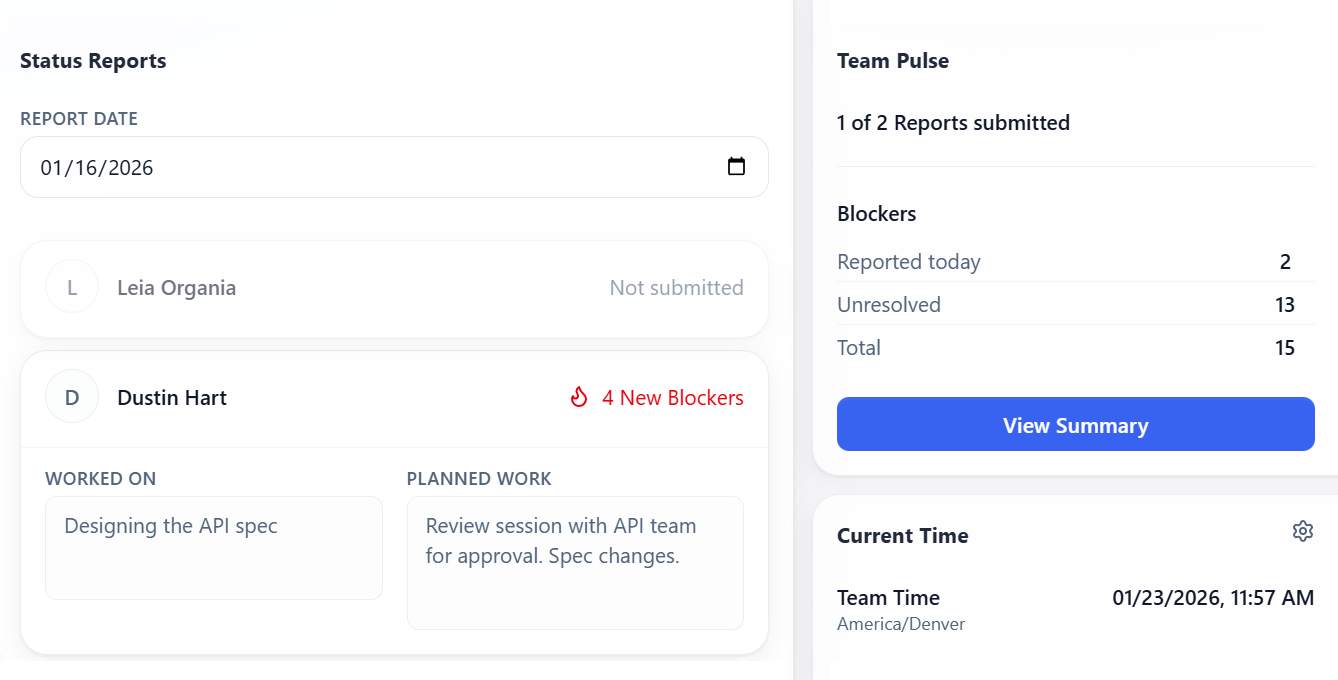The image size is (1338, 680).
Task: Click the 4 New Blockers label
Action: [x=672, y=398]
